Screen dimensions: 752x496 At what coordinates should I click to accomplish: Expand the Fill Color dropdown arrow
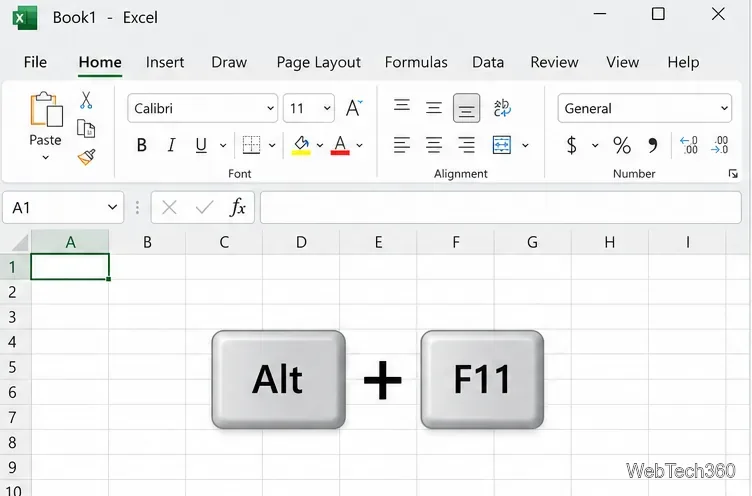(320, 145)
